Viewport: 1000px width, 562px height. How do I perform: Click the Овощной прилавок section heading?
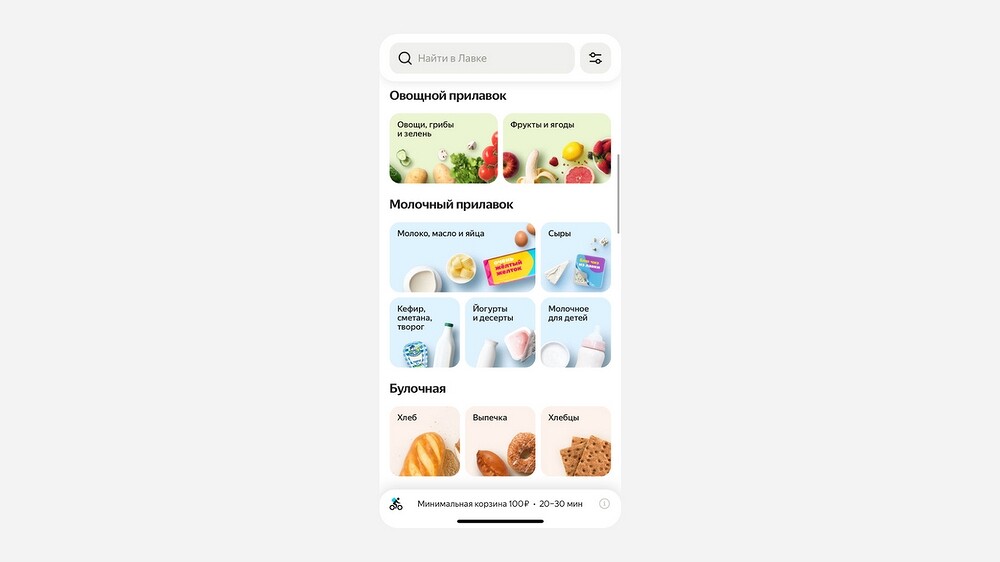point(448,96)
